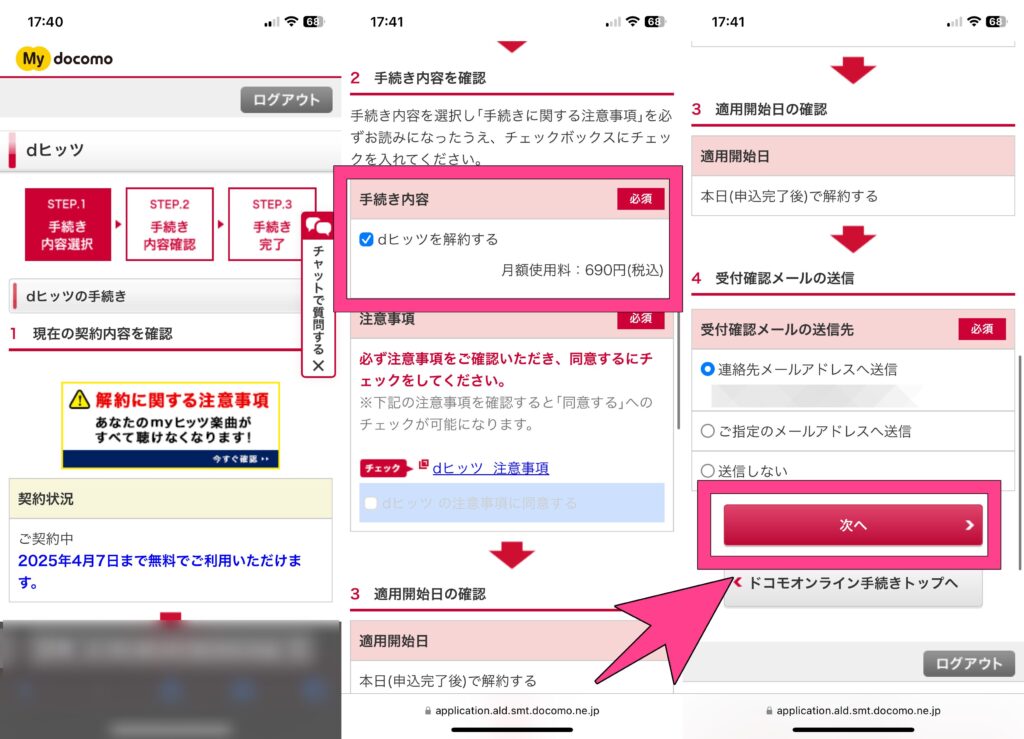Click the scrollbar in middle screen notes box
1024x739 pixels.
(x=679, y=370)
